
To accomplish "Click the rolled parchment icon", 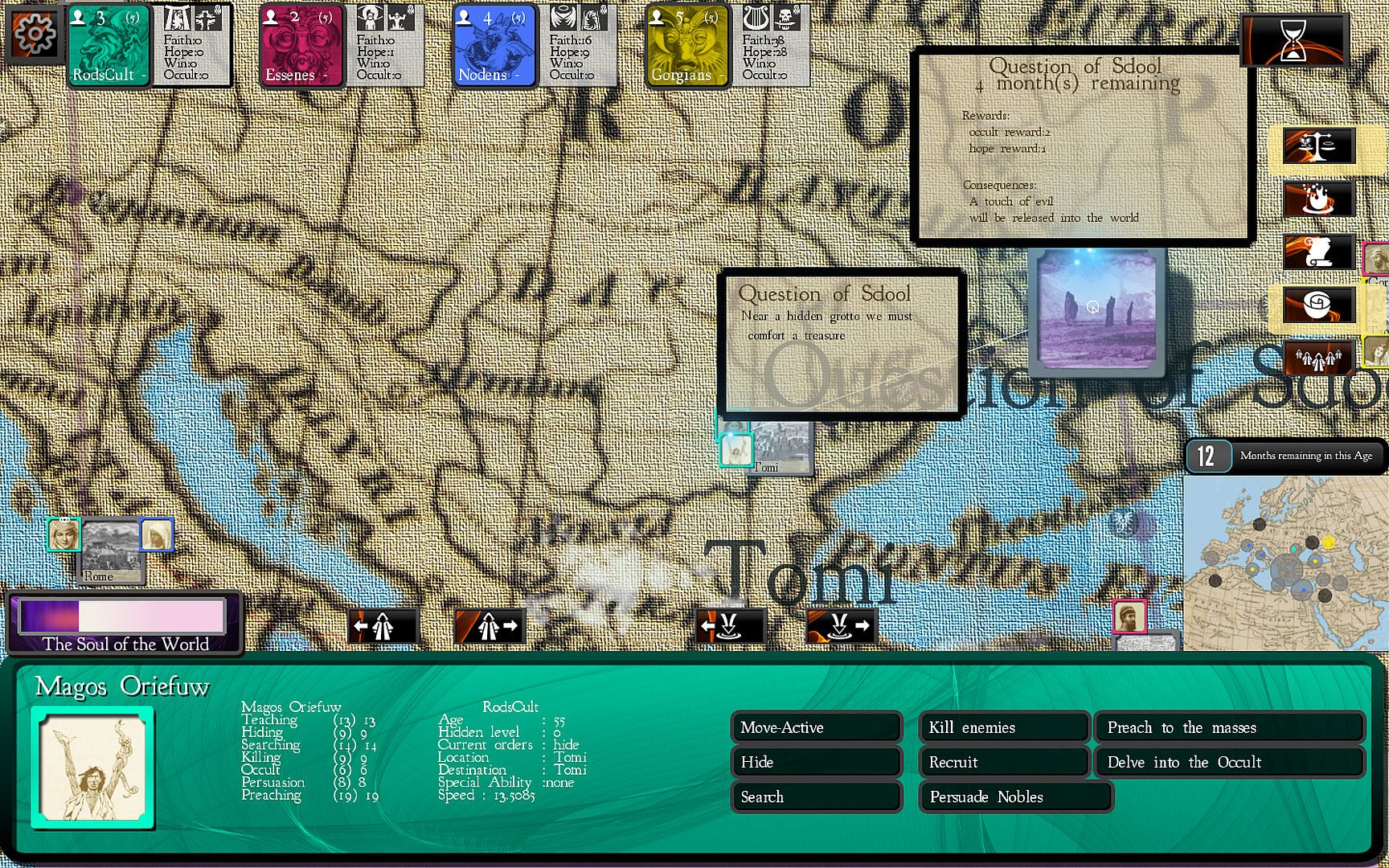I will click(1318, 306).
